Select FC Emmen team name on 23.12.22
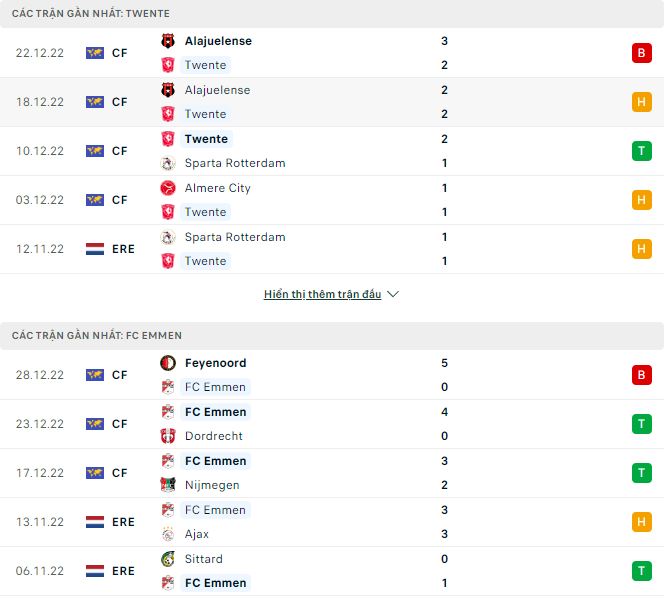666x600 pixels. tap(215, 412)
